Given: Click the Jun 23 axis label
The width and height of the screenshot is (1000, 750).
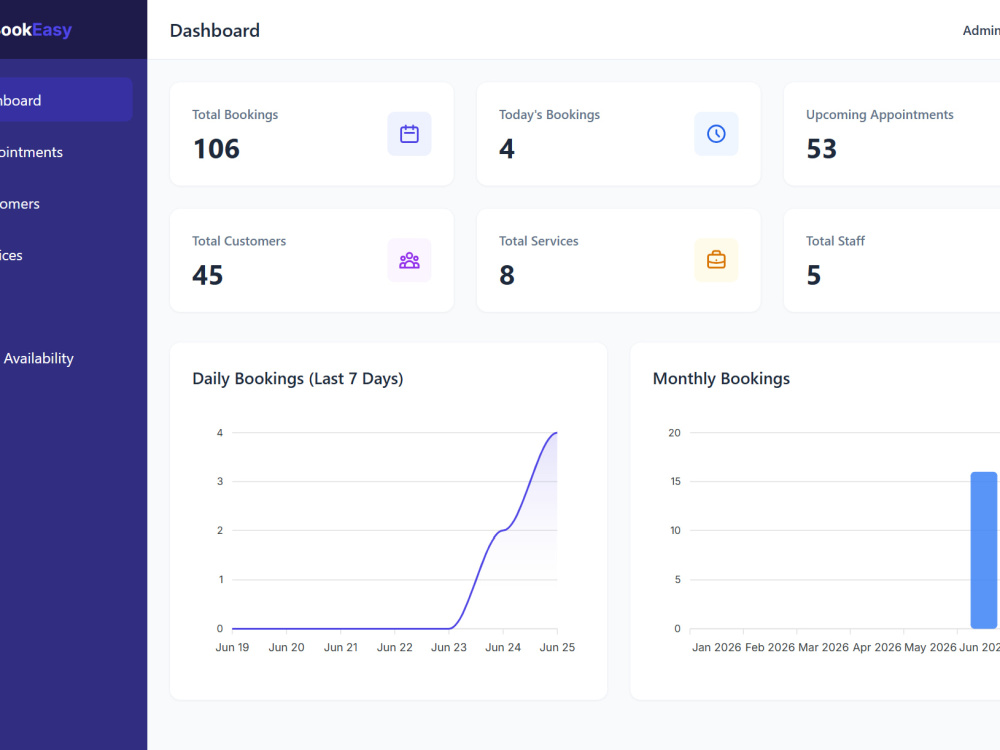Looking at the screenshot, I should 449,647.
